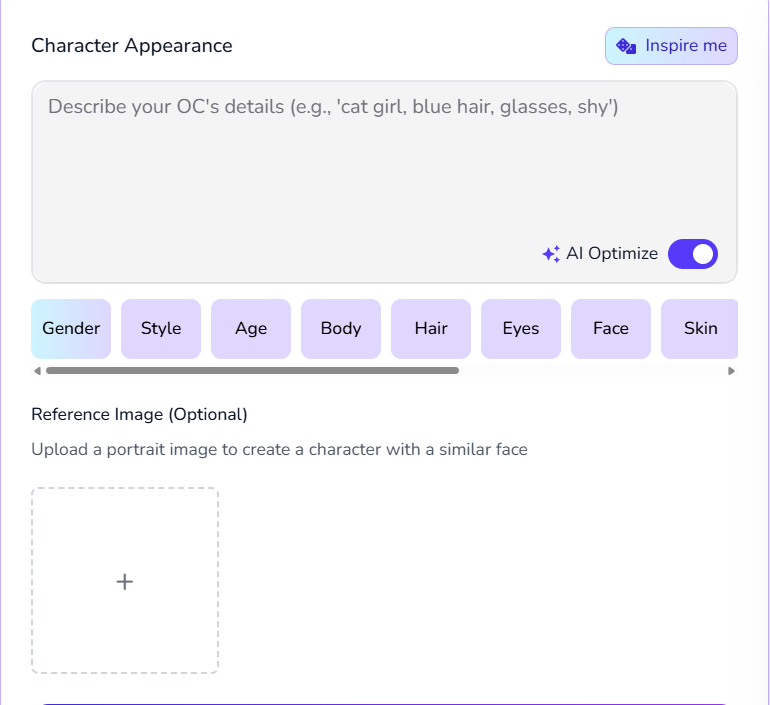This screenshot has height=705, width=770.
Task: Select the Eyes category tab
Action: (521, 328)
